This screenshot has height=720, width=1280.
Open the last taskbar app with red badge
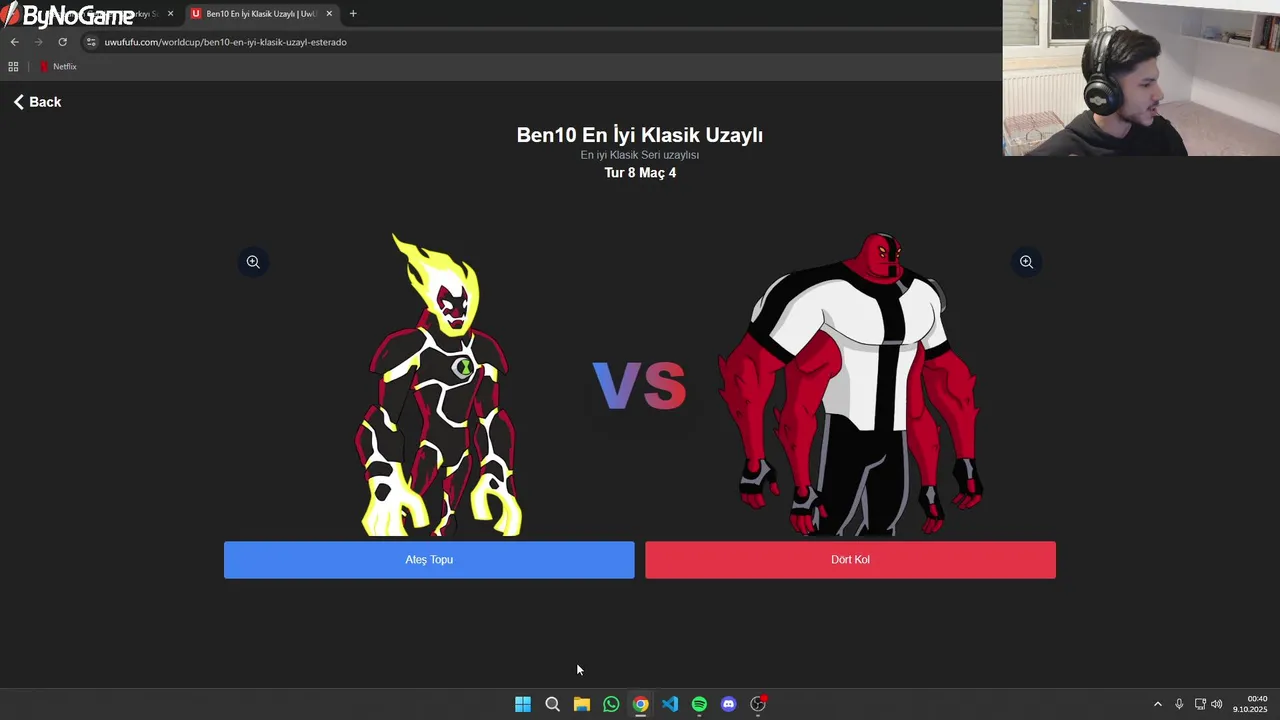point(758,704)
